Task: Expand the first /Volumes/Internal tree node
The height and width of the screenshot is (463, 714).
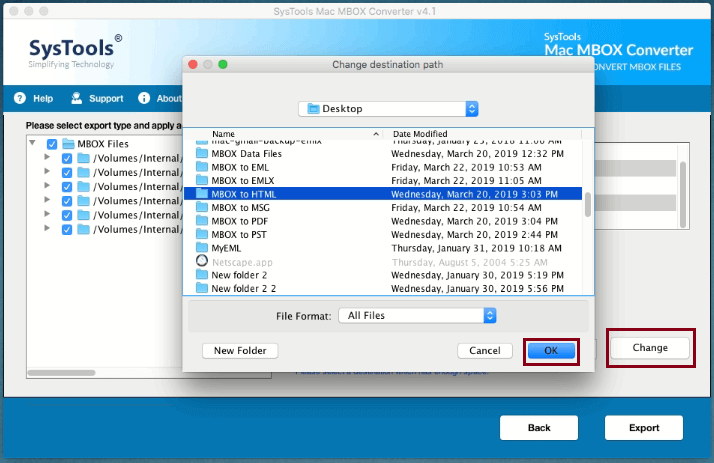Action: [47, 157]
